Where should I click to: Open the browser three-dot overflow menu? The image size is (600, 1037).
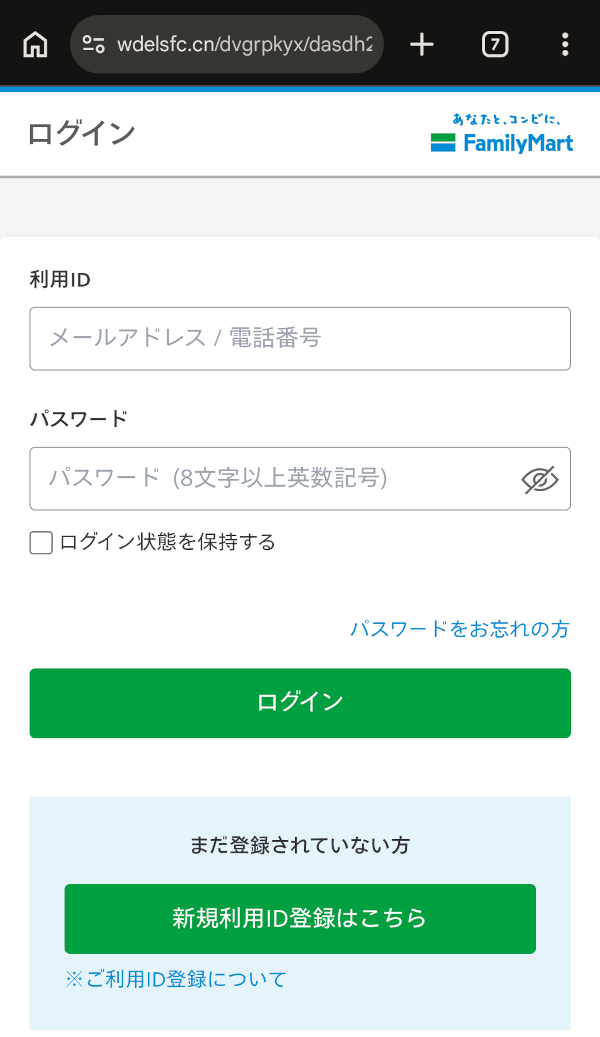pos(567,44)
